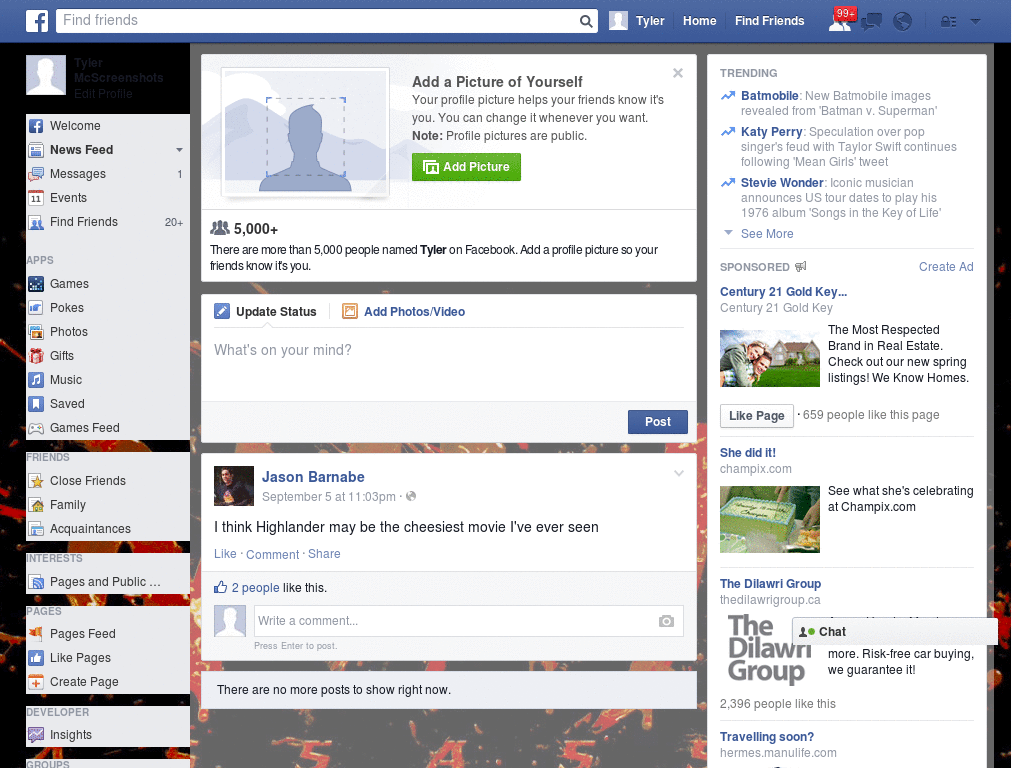Image resolution: width=1024 pixels, height=768 pixels.
Task: Click the Facebook logo icon
Action: click(37, 21)
